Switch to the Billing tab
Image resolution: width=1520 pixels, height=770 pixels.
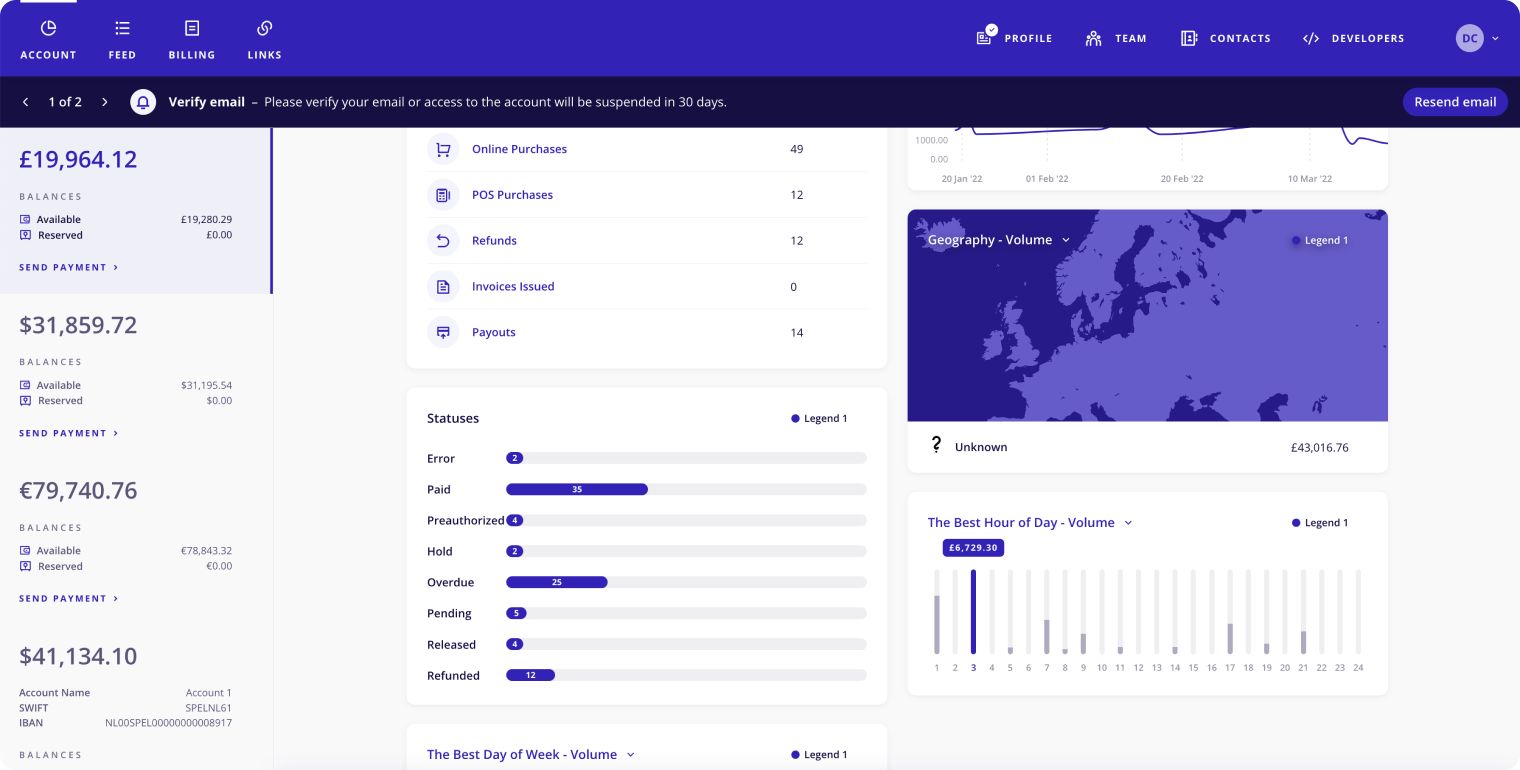coord(192,40)
